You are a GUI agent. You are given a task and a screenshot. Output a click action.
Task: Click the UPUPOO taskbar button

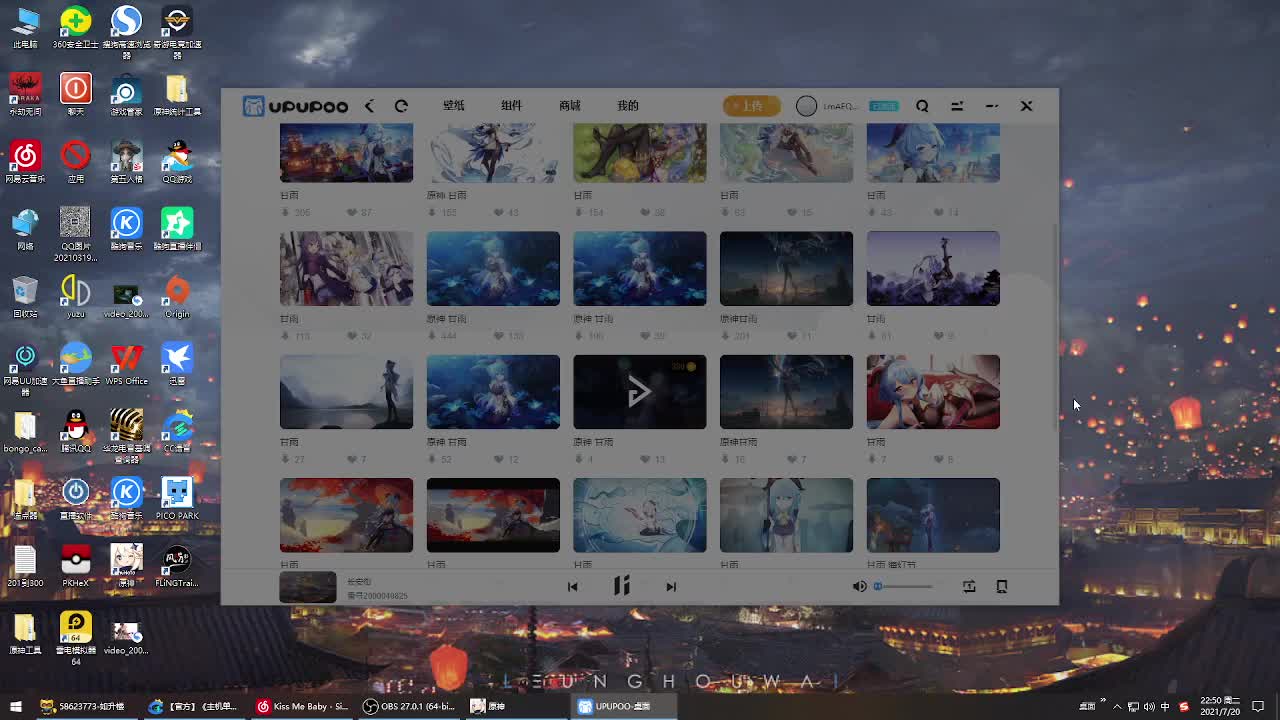(624, 706)
